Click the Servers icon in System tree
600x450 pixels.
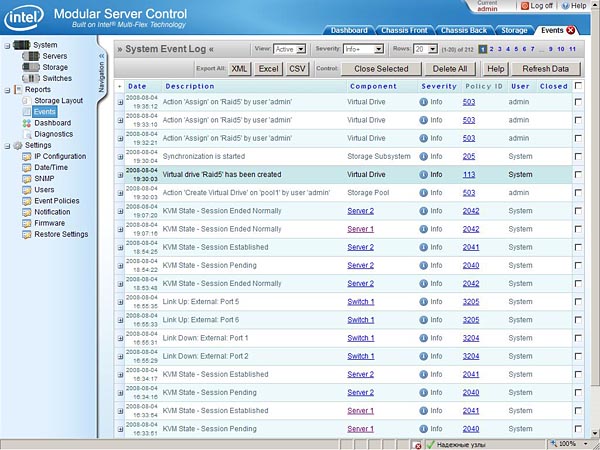pos(30,56)
